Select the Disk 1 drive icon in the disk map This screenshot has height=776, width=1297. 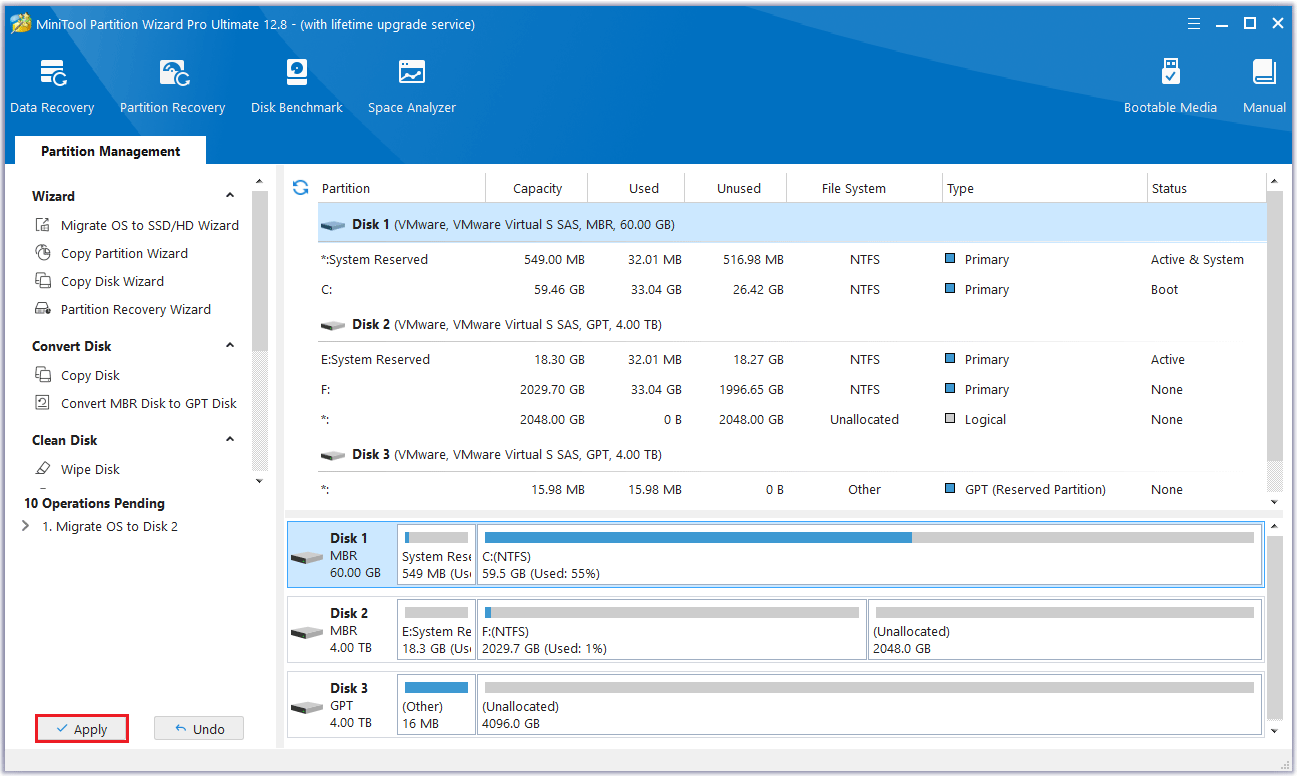click(306, 556)
